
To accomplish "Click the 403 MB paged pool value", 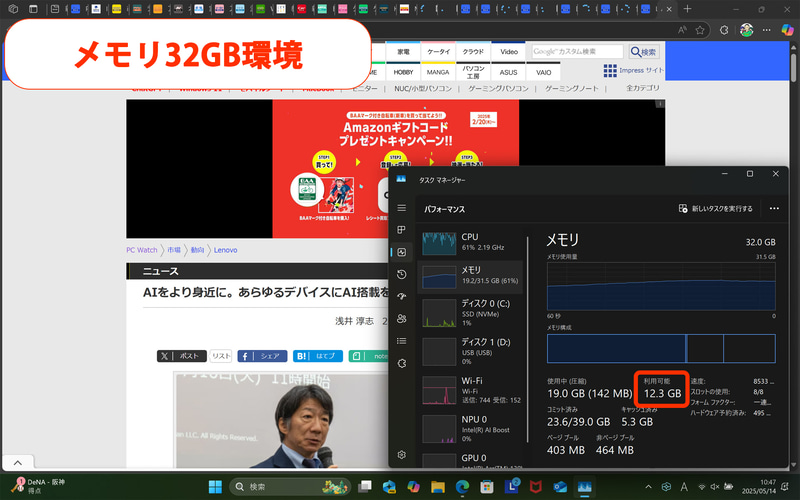I will [x=566, y=450].
